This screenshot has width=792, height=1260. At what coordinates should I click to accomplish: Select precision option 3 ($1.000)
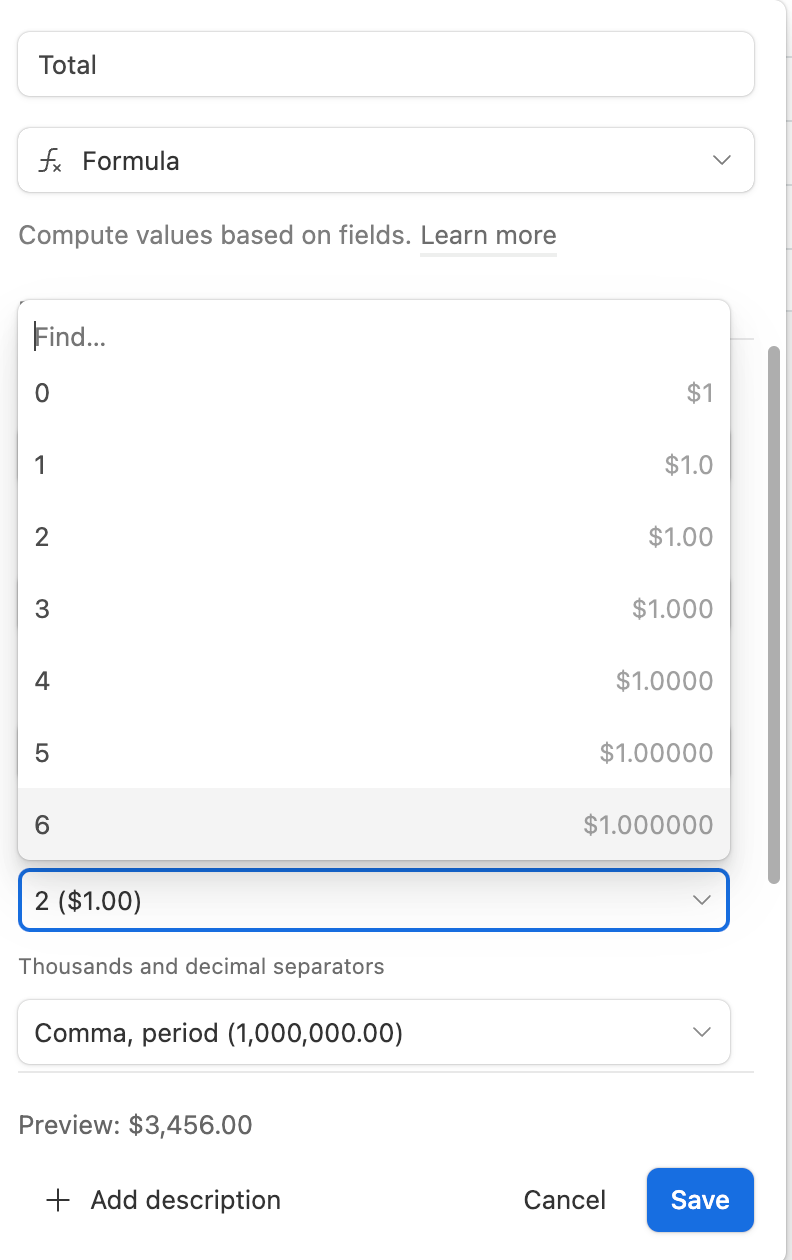coord(374,609)
